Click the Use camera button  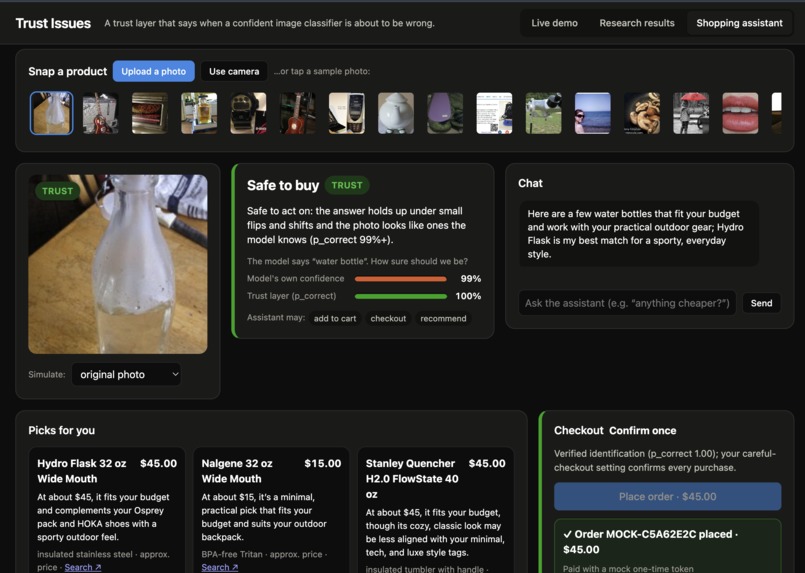(234, 71)
